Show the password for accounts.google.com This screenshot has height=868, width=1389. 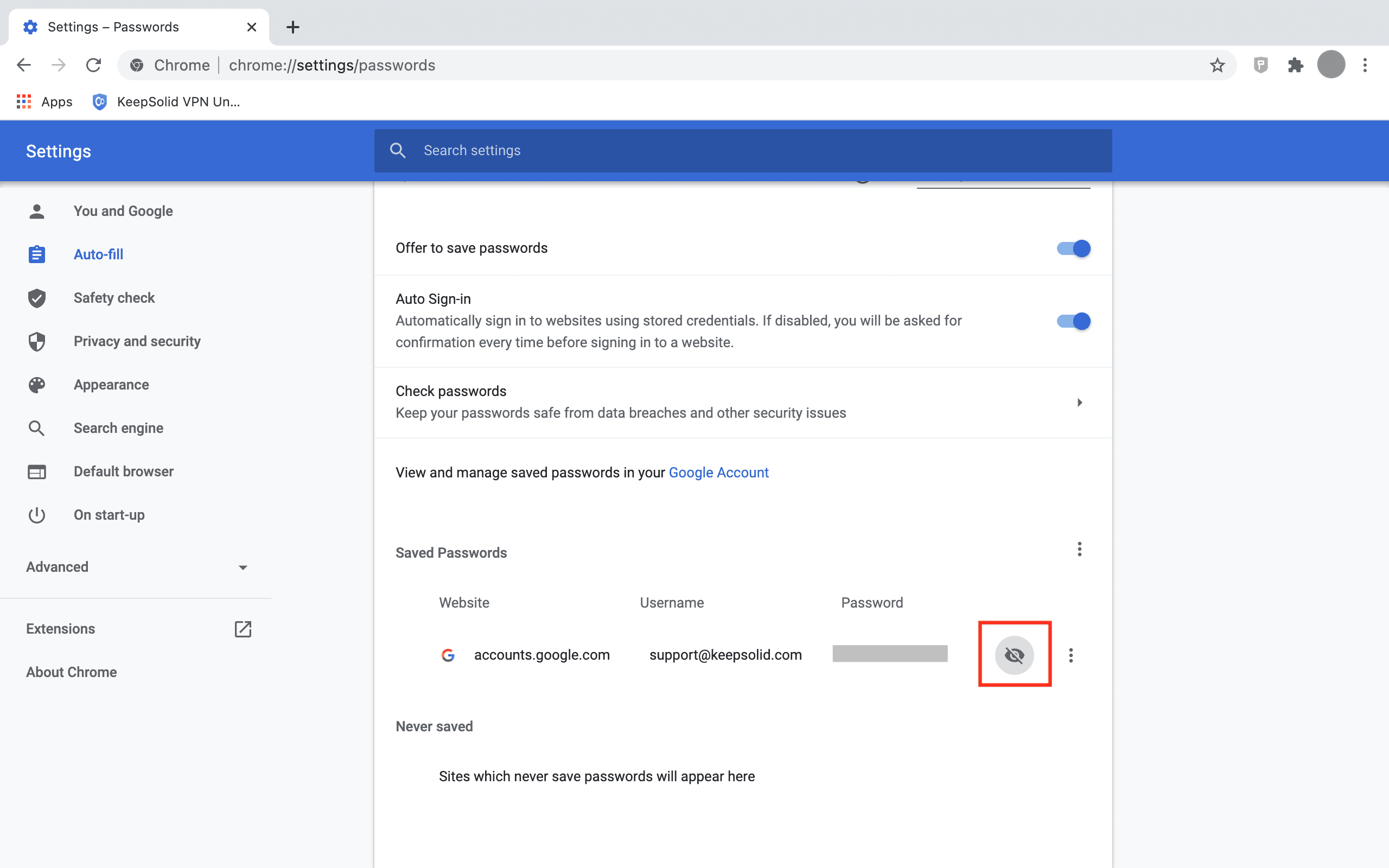tap(1014, 654)
